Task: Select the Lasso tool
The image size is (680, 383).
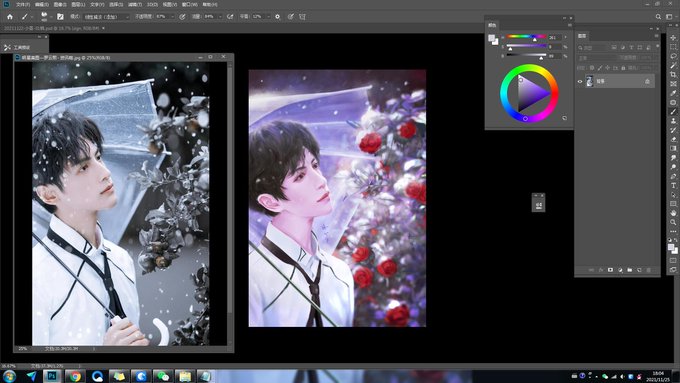Action: [x=673, y=56]
